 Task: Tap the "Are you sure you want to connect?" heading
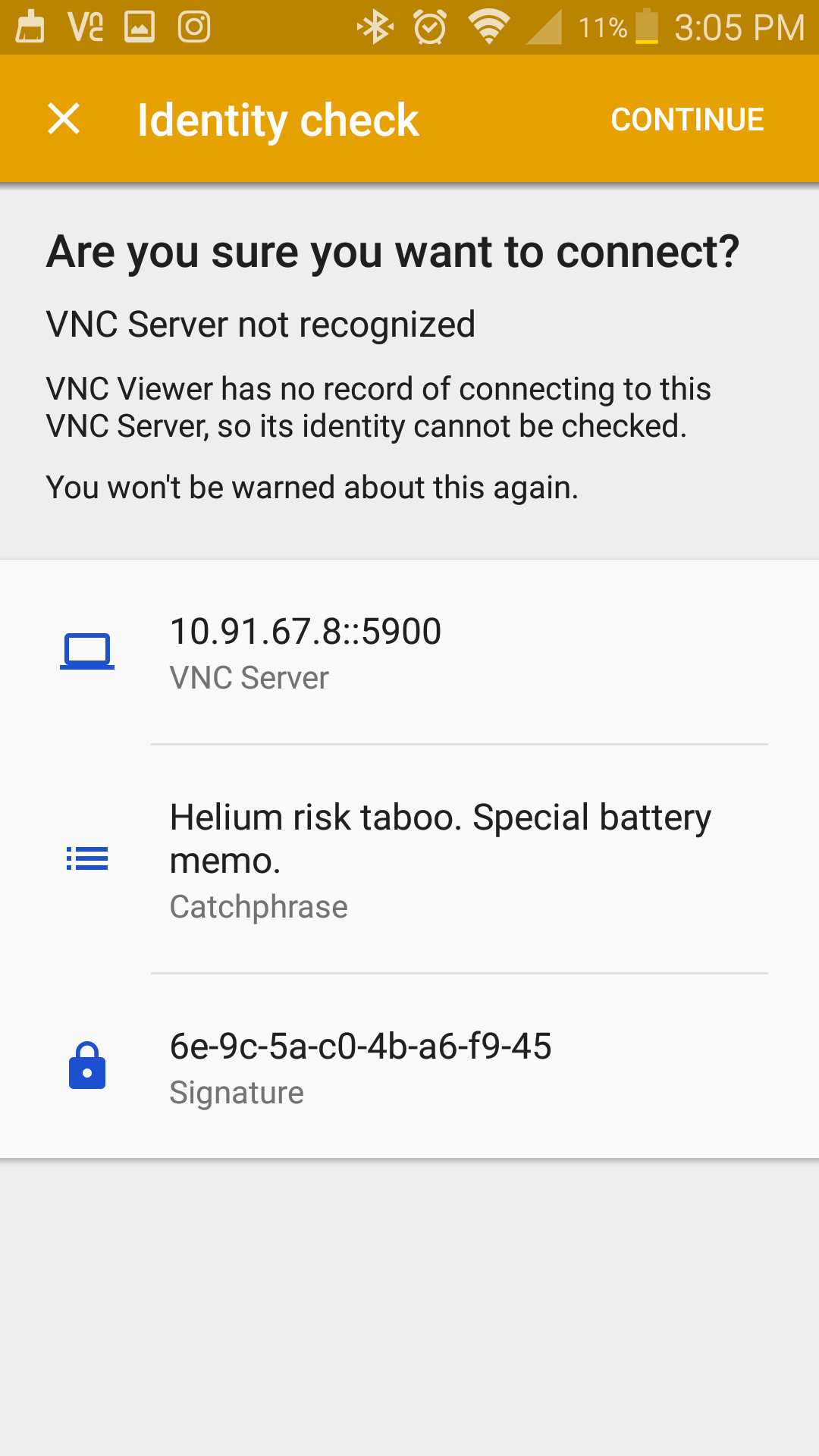(392, 252)
